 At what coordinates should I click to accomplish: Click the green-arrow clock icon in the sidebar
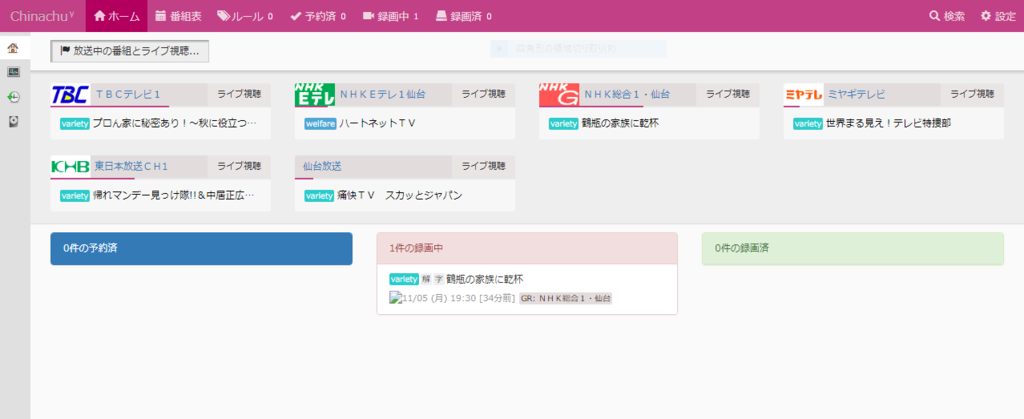pos(13,97)
